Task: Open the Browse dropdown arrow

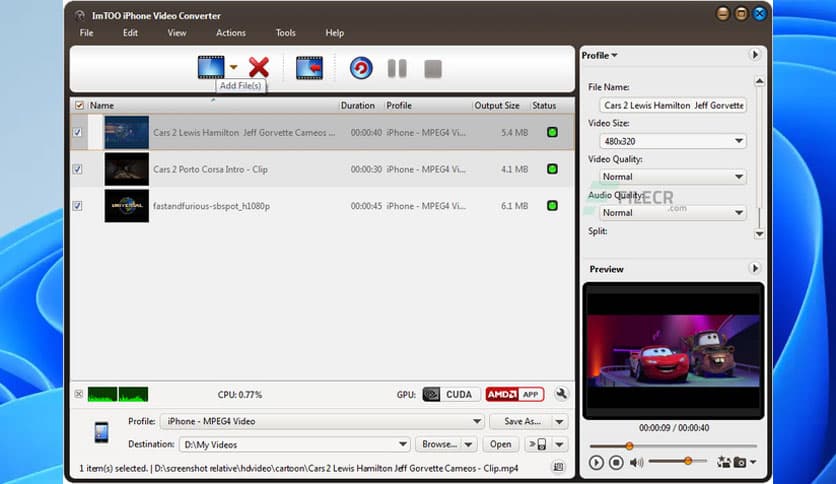Action: tap(468, 444)
